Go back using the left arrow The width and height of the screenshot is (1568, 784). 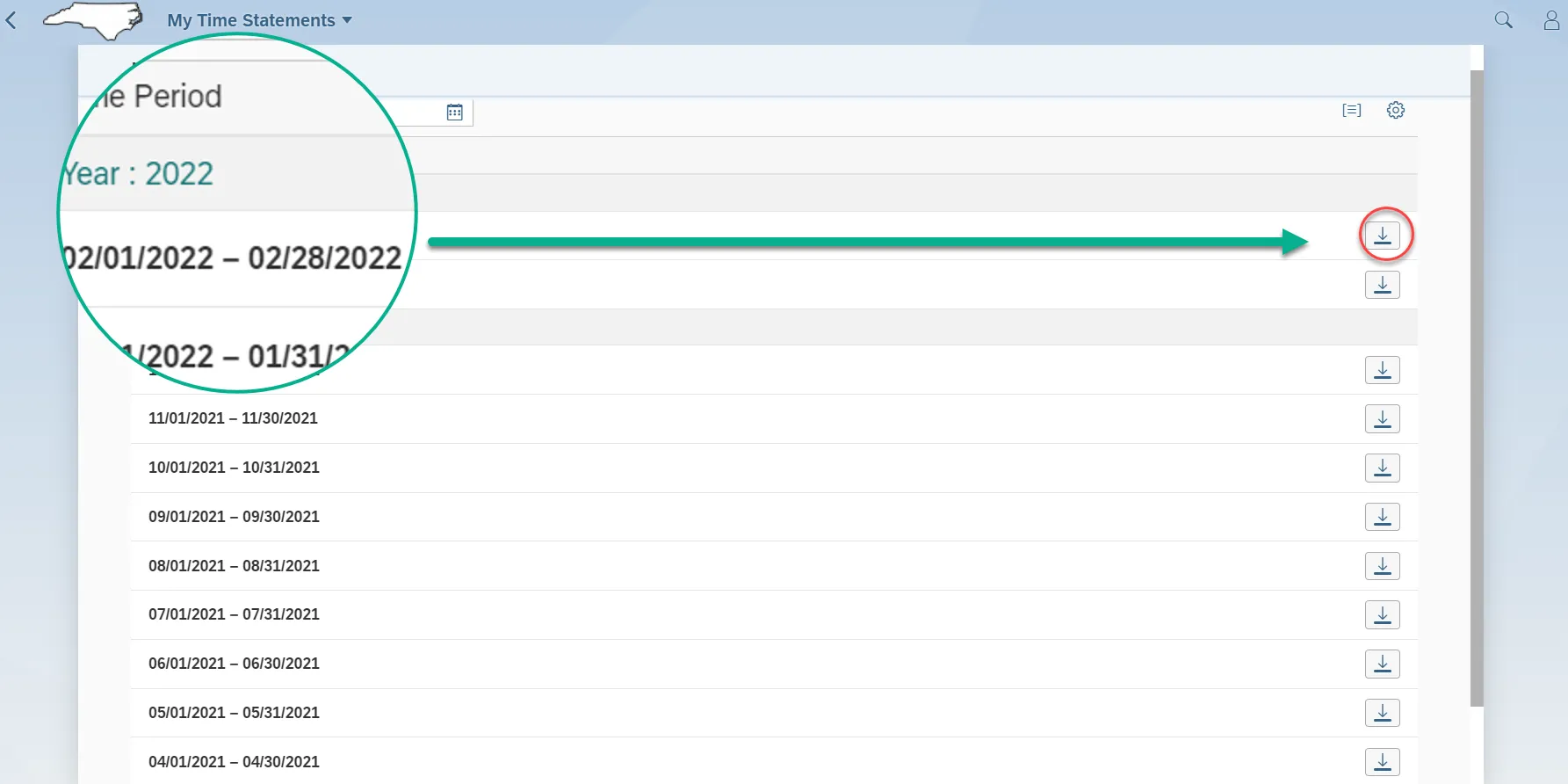tap(11, 19)
